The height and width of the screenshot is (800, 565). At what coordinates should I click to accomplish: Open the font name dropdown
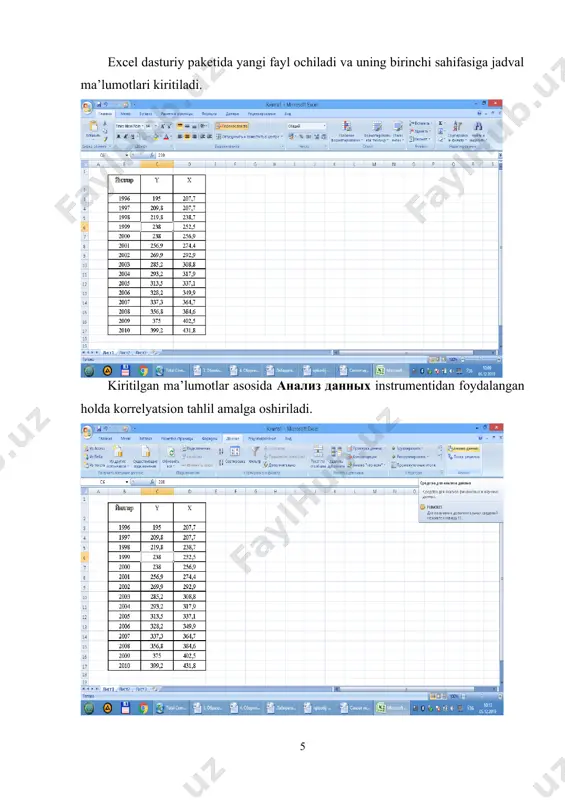(129, 126)
